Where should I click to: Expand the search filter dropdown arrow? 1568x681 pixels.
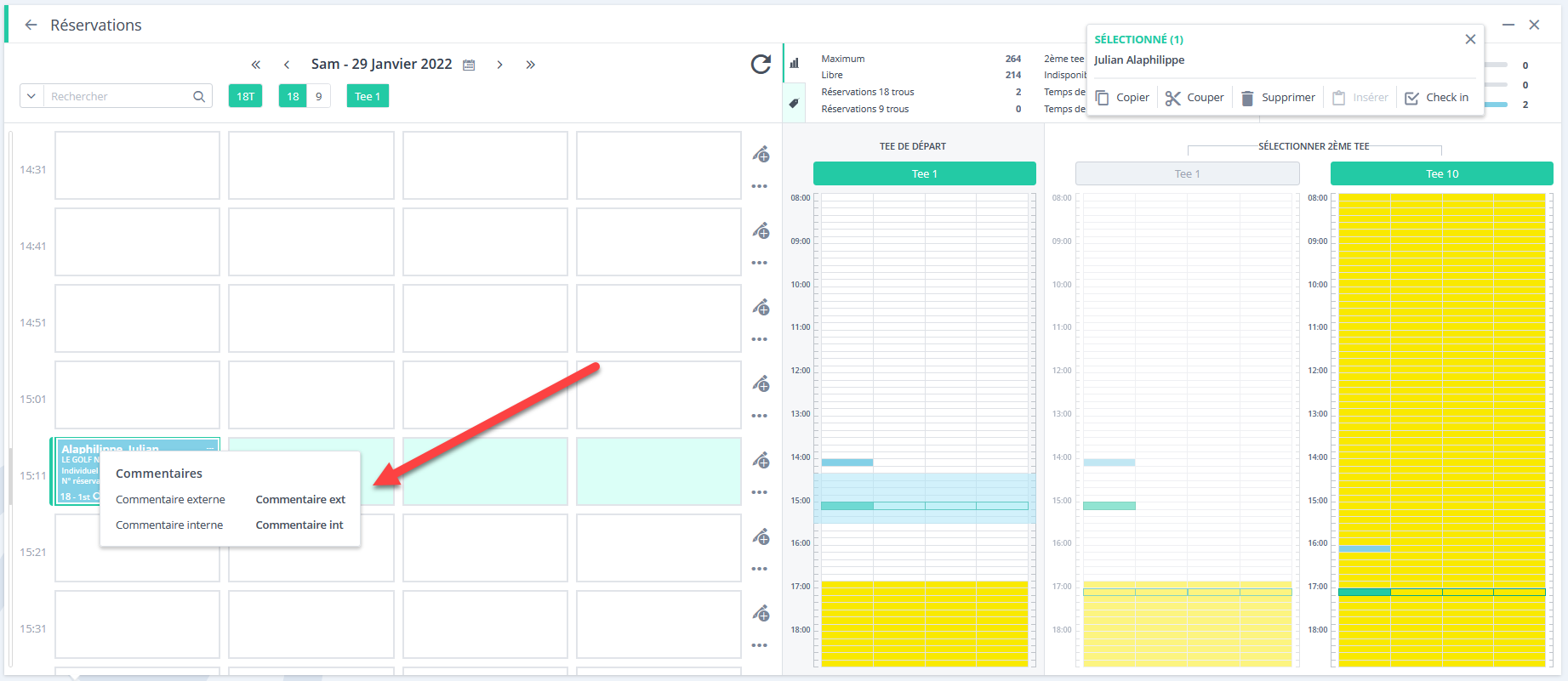tap(31, 96)
